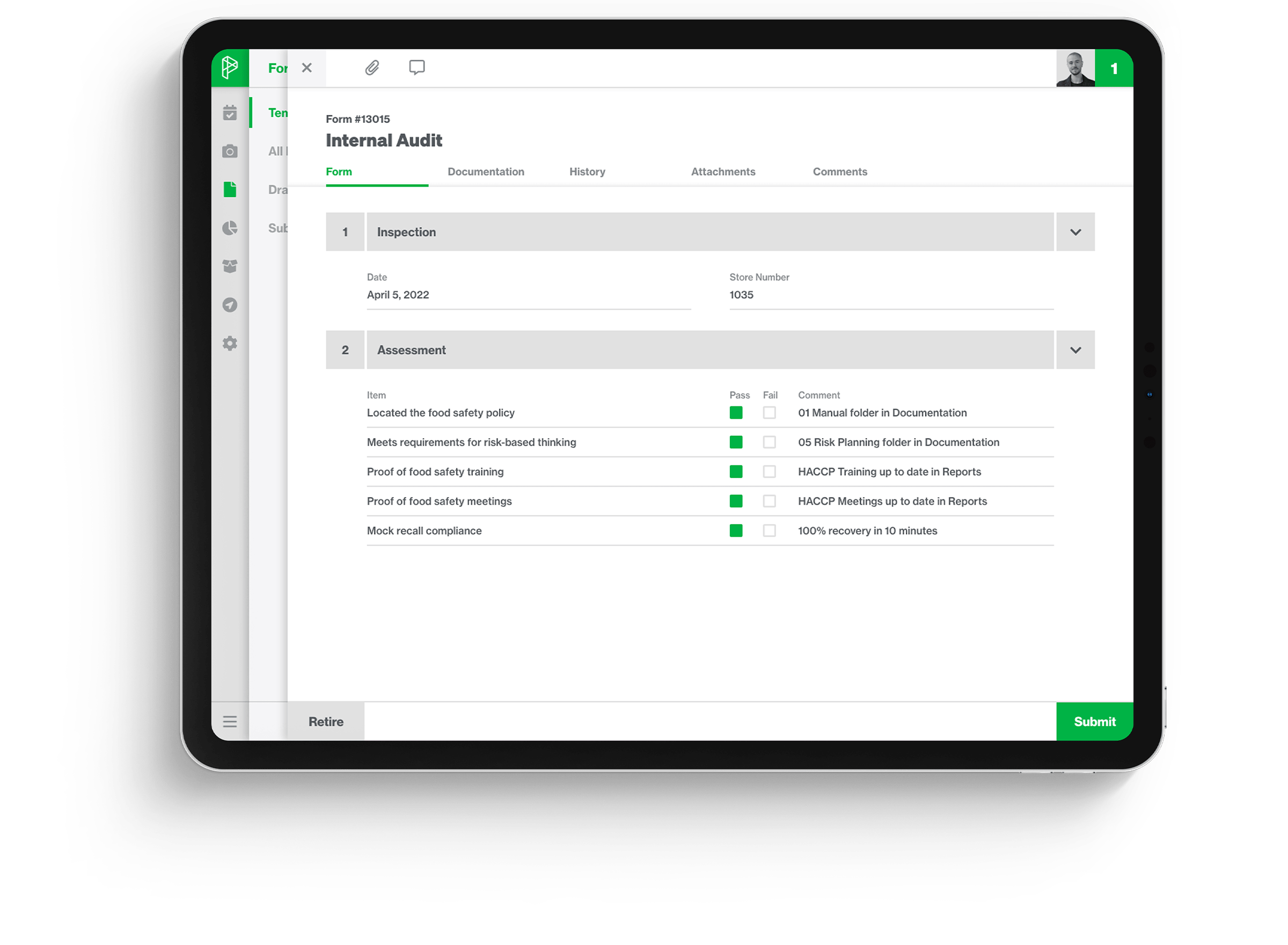
Task: Click the Retire button
Action: pos(328,721)
